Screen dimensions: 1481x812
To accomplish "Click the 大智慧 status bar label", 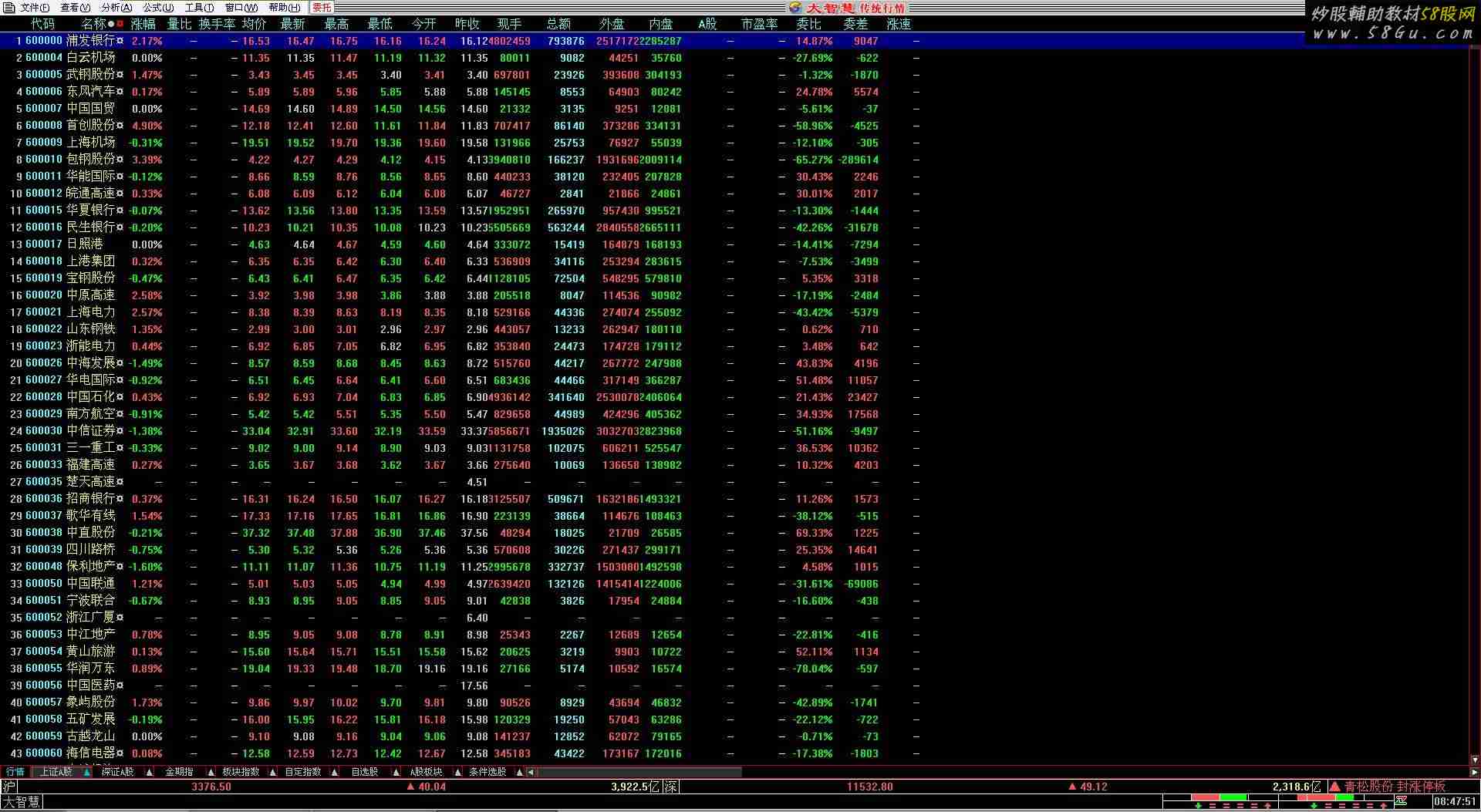I will click(x=21, y=803).
